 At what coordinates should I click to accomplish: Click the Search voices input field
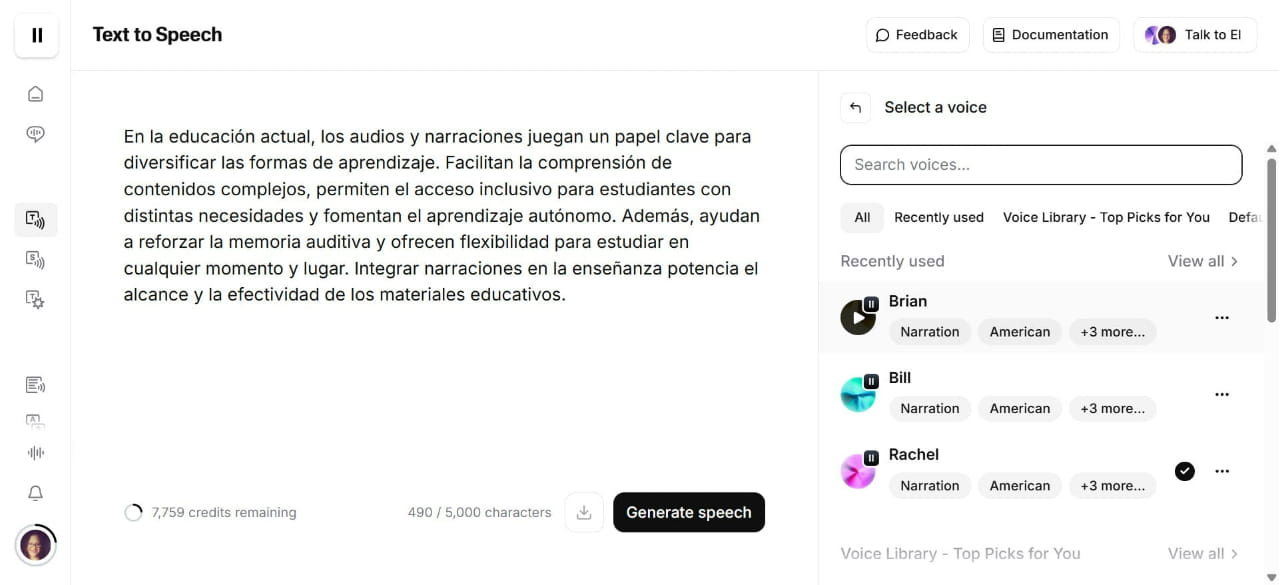1040,164
